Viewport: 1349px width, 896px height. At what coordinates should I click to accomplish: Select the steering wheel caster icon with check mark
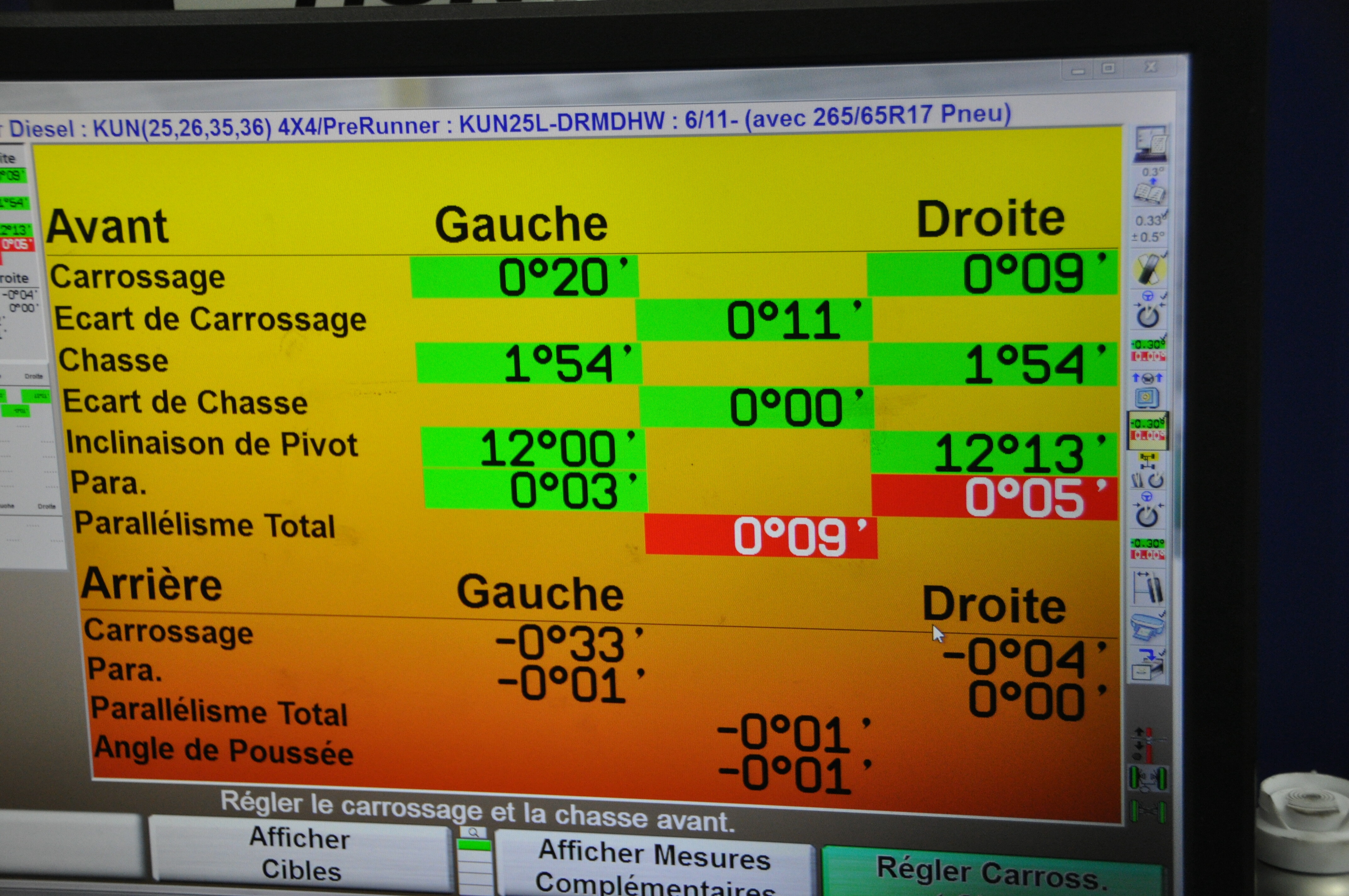pos(1149,309)
